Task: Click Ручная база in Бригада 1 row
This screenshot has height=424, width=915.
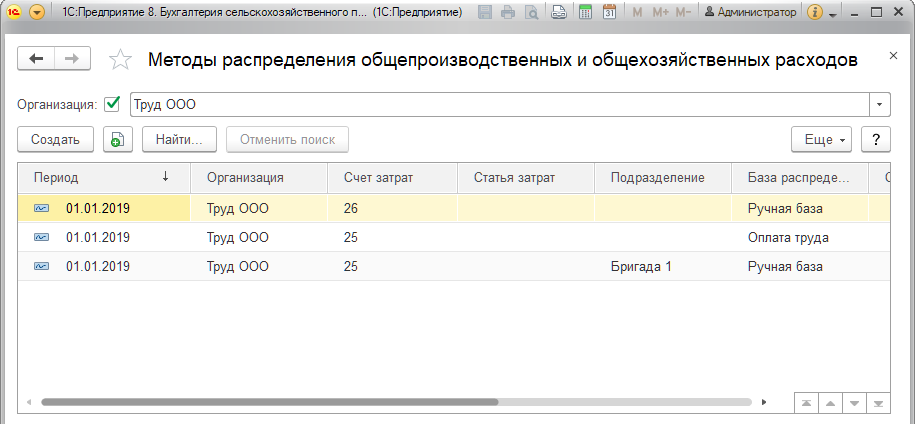Action: tap(785, 267)
